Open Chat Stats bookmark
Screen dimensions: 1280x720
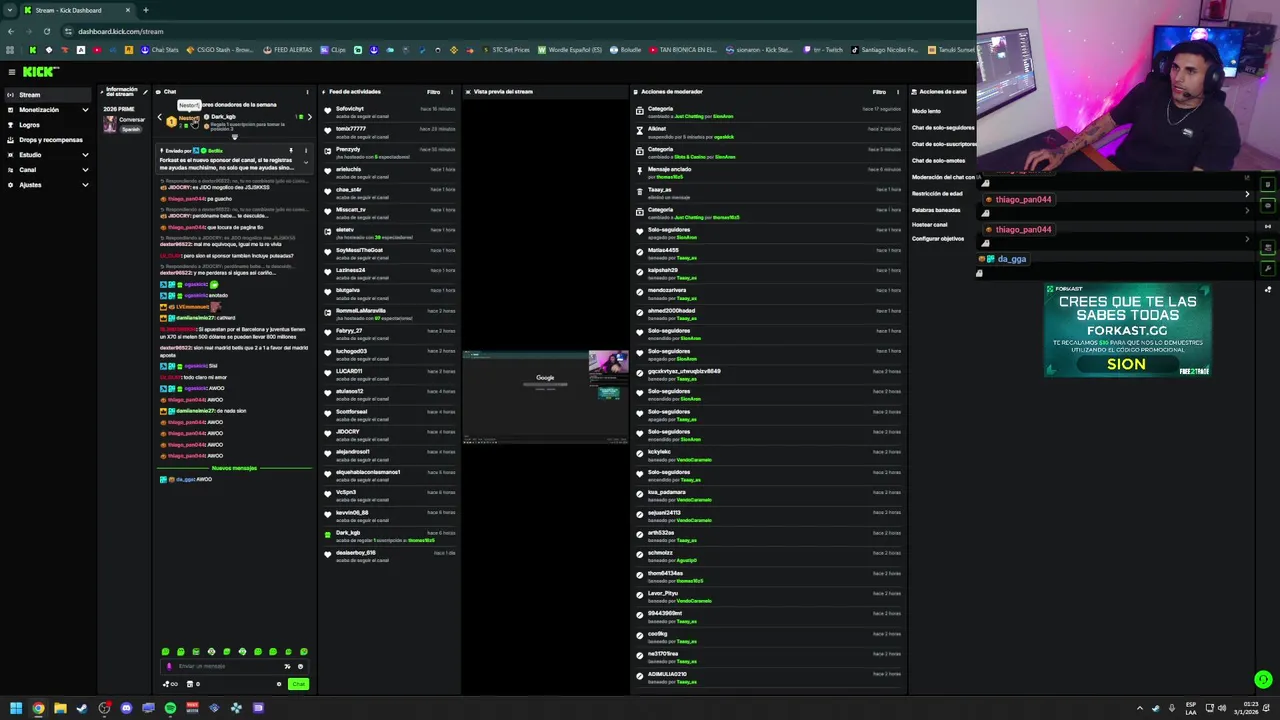160,50
